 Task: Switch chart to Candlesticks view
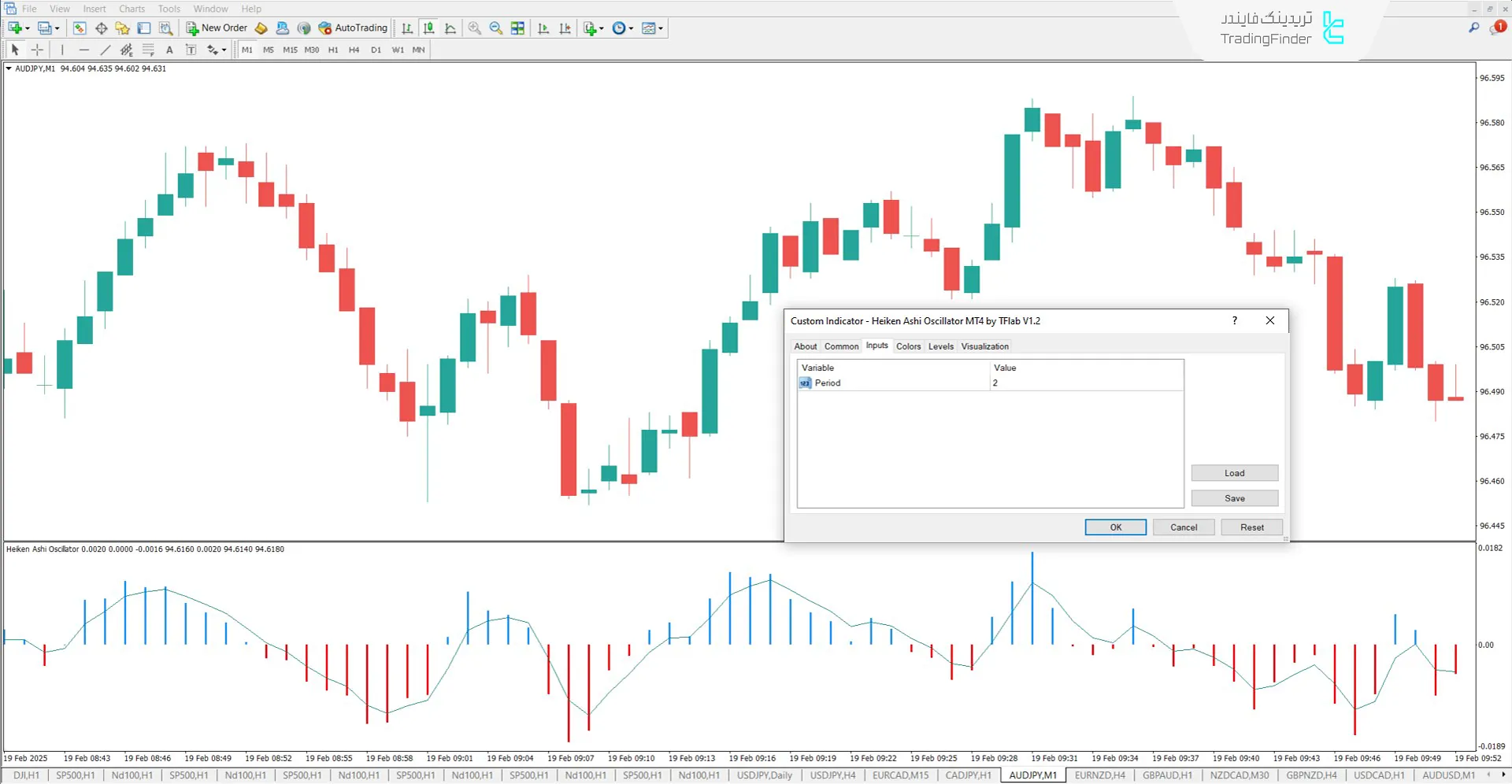[x=429, y=28]
